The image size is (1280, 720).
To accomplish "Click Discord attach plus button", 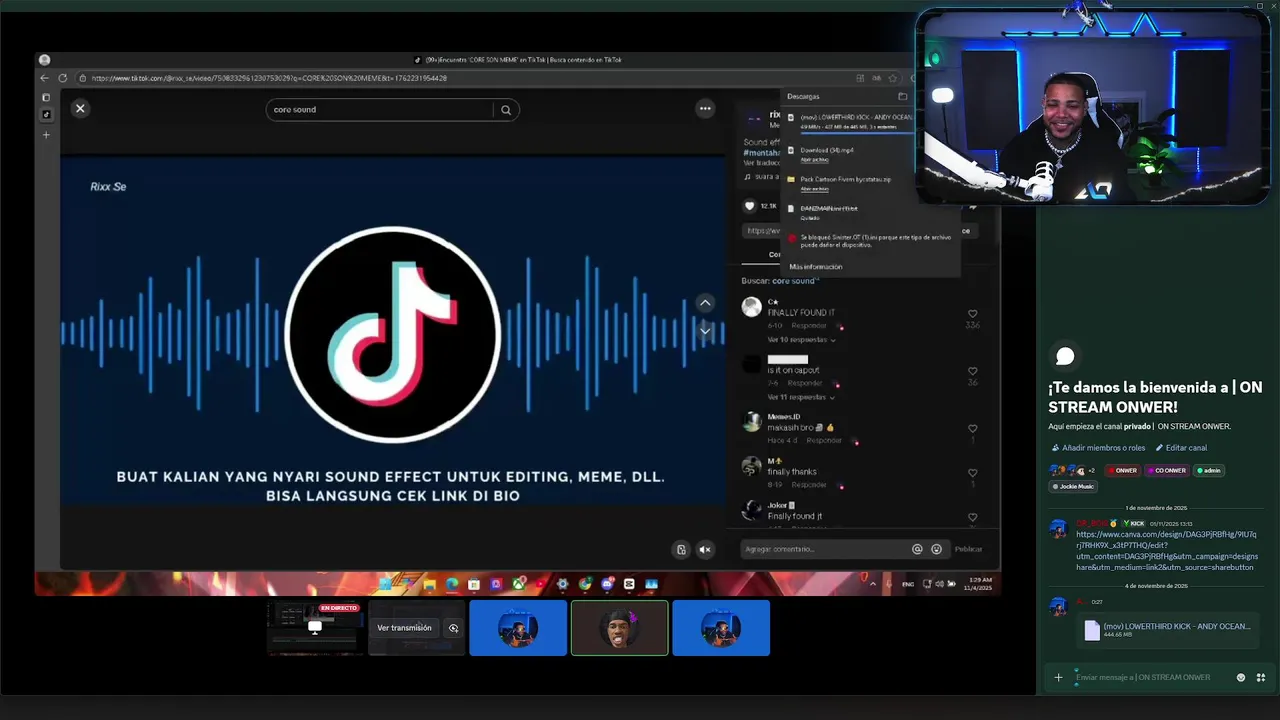I will (1058, 677).
